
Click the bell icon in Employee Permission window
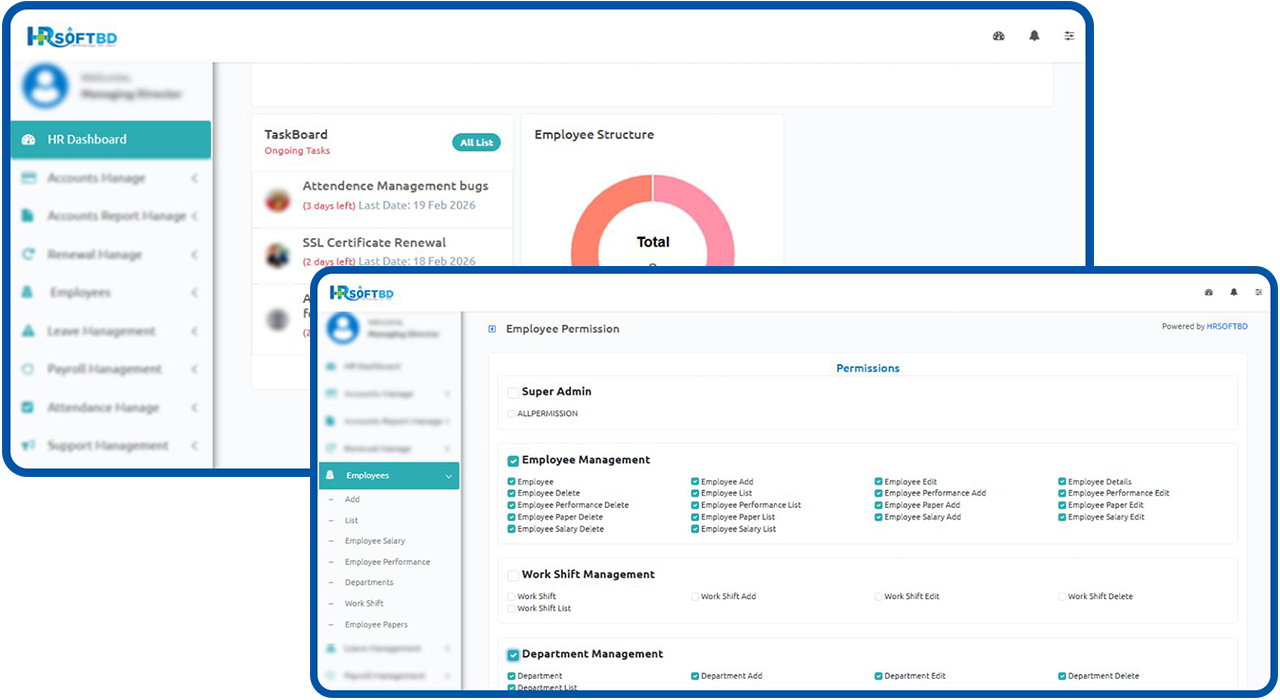tap(1233, 293)
